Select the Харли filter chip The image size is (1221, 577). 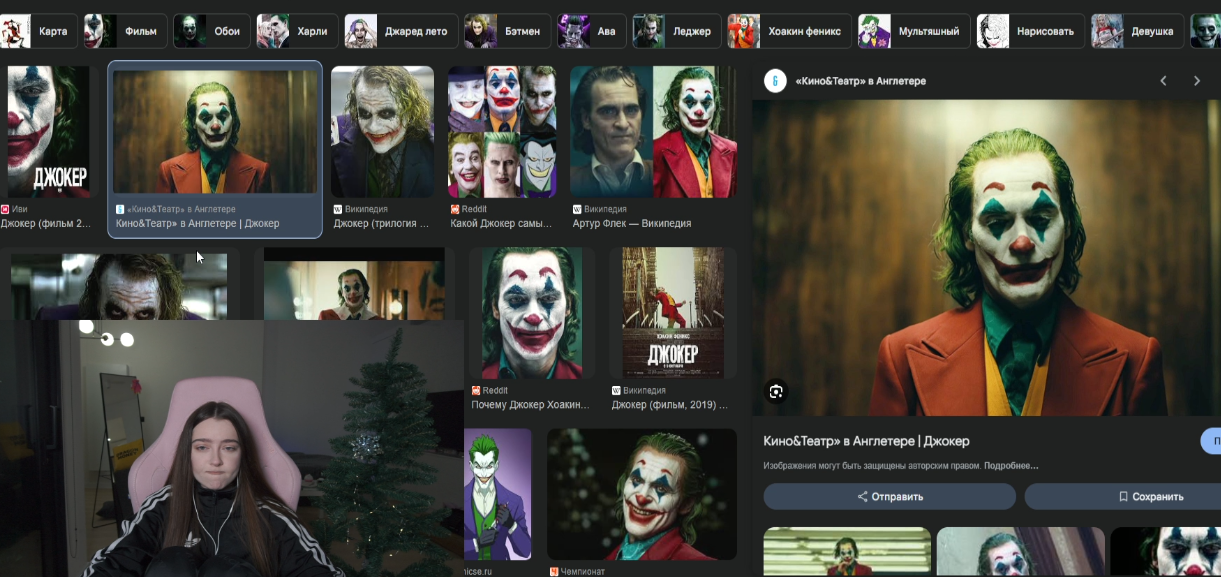coord(296,31)
